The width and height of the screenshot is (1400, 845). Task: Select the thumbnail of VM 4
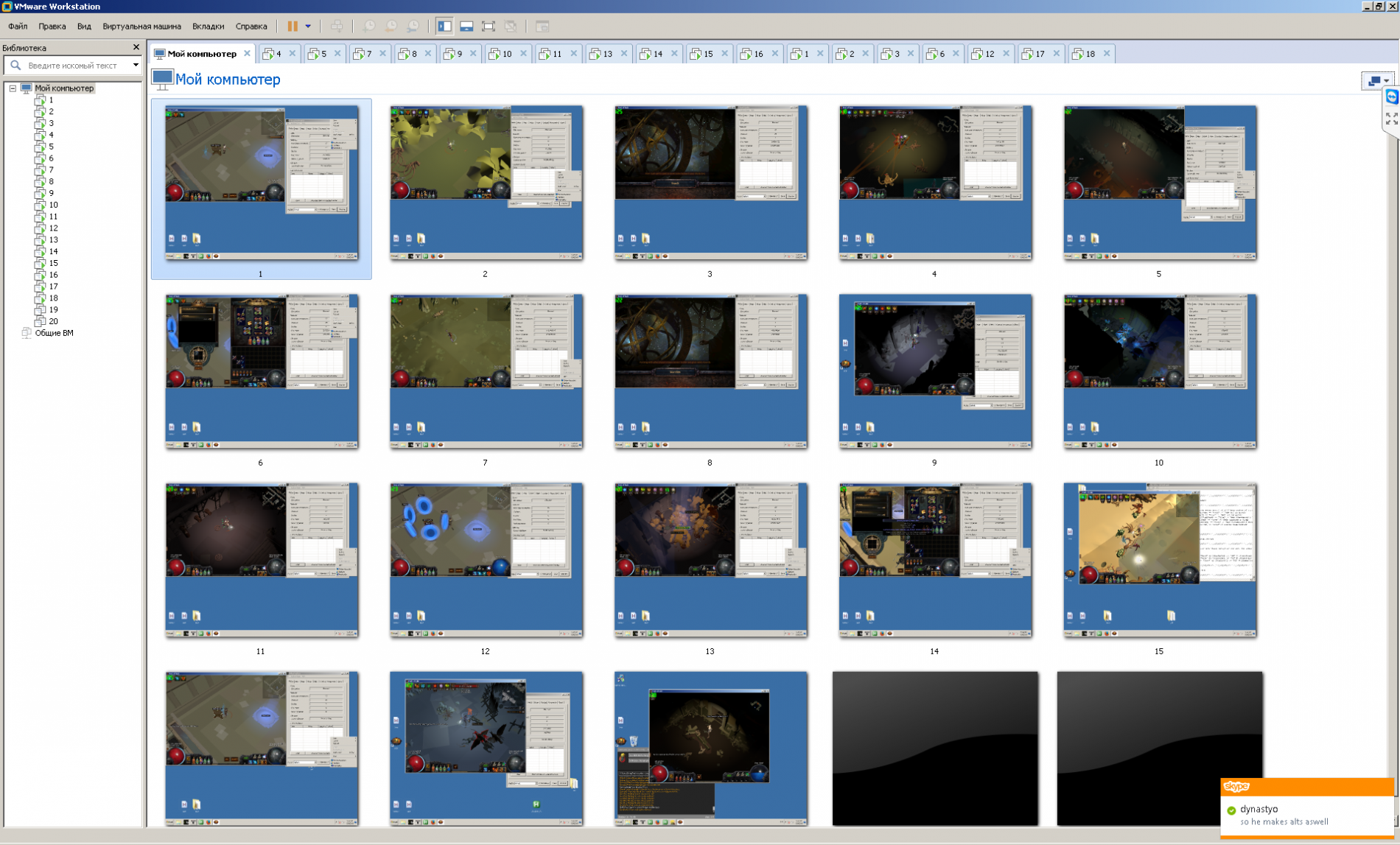coord(935,183)
